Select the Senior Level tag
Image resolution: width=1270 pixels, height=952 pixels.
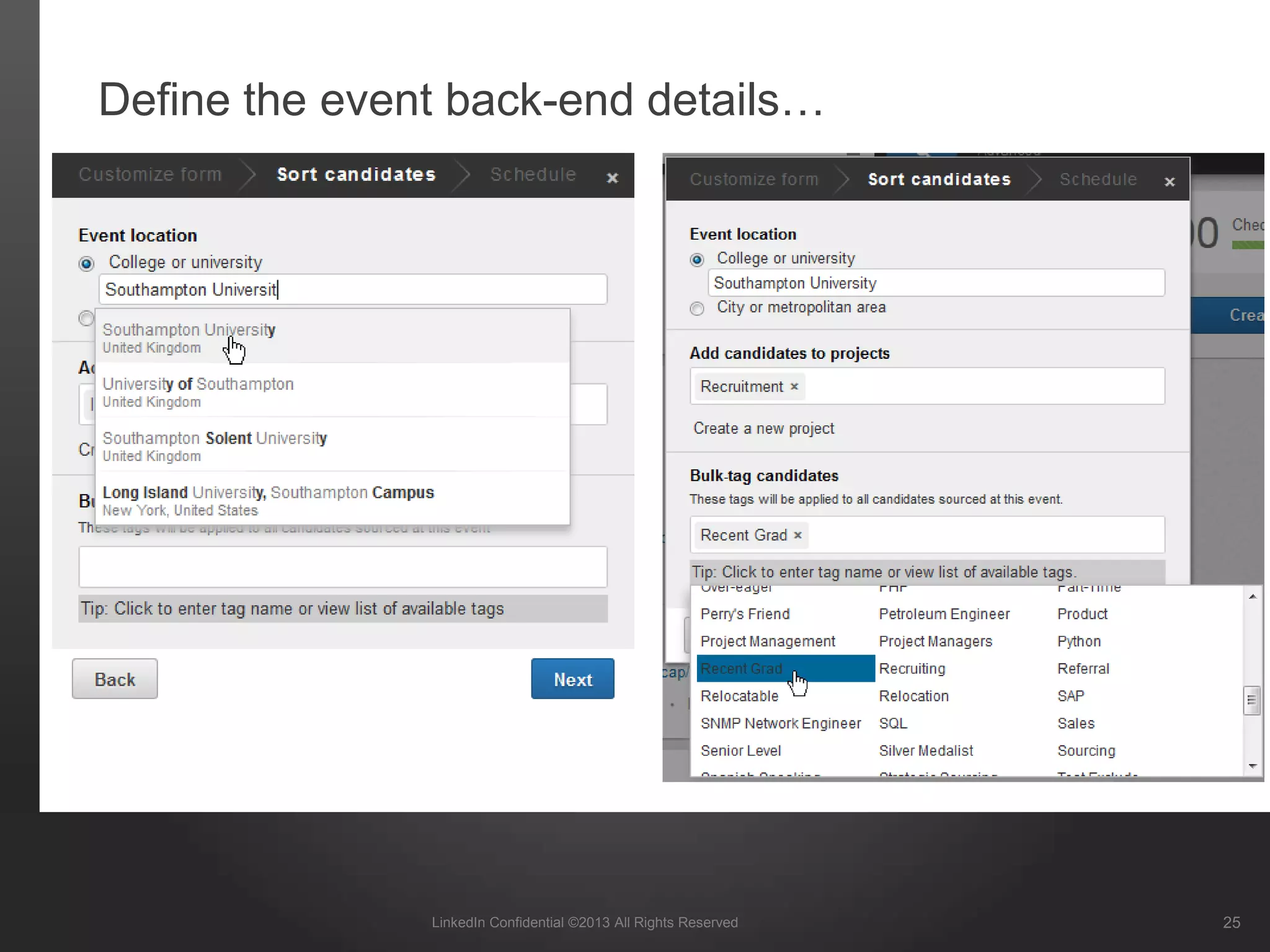740,751
